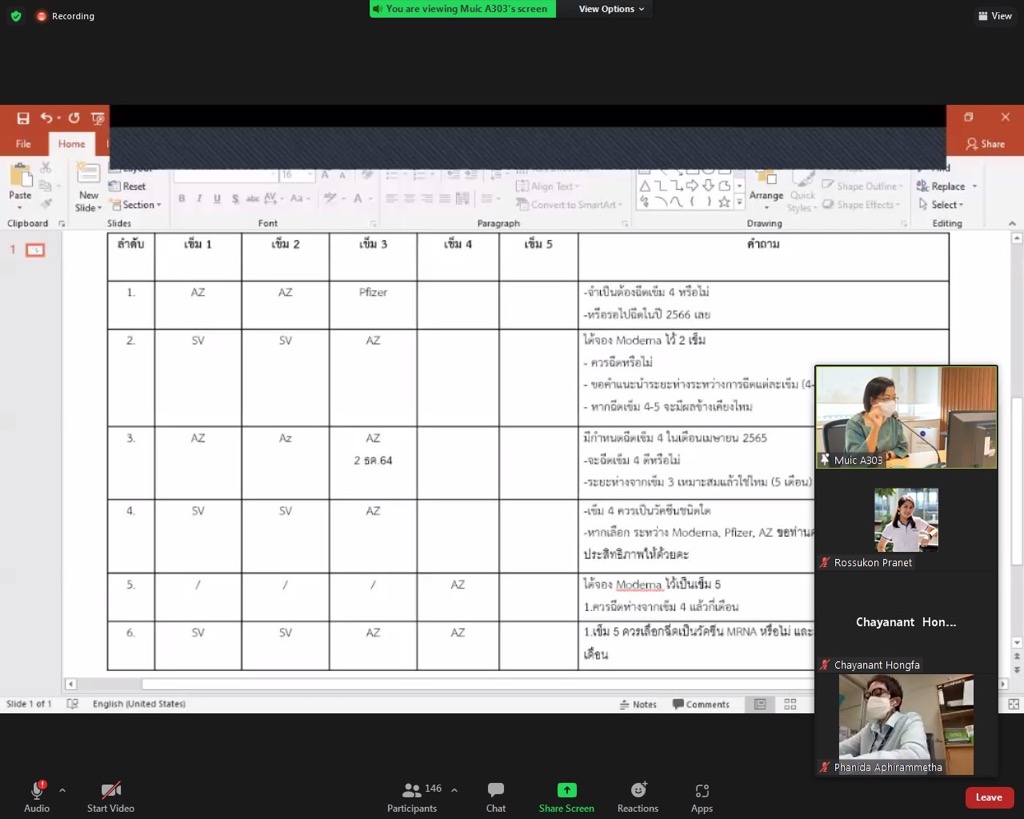Open the File tab
The height and width of the screenshot is (819, 1024).
(x=23, y=144)
